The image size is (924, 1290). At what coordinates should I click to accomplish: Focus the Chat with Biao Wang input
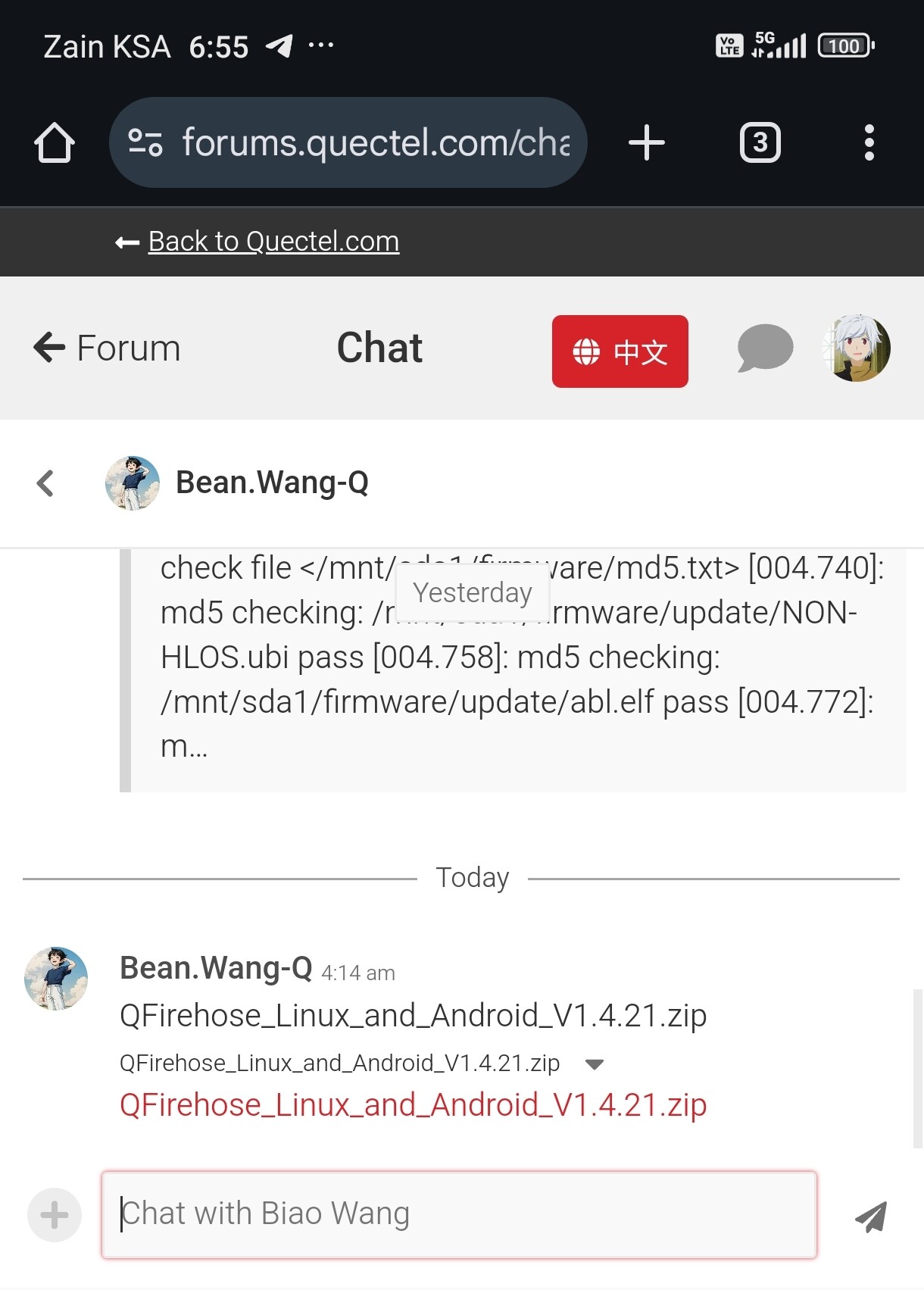click(x=459, y=1215)
